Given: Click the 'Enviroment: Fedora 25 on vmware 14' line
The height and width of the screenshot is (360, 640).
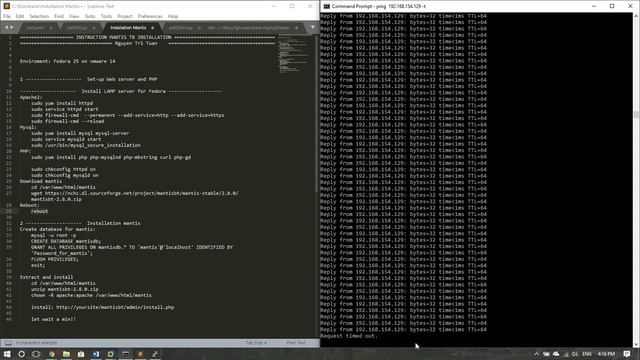Looking at the screenshot, I should point(67,61).
